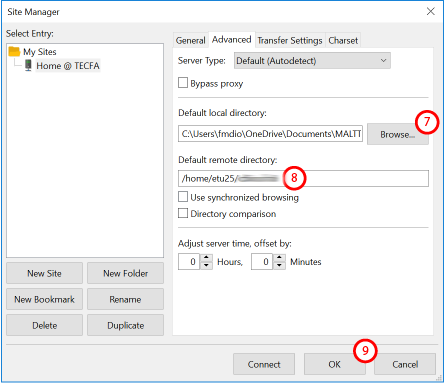
Task: Toggle Use synchronized browsing checkbox
Action: 183,197
